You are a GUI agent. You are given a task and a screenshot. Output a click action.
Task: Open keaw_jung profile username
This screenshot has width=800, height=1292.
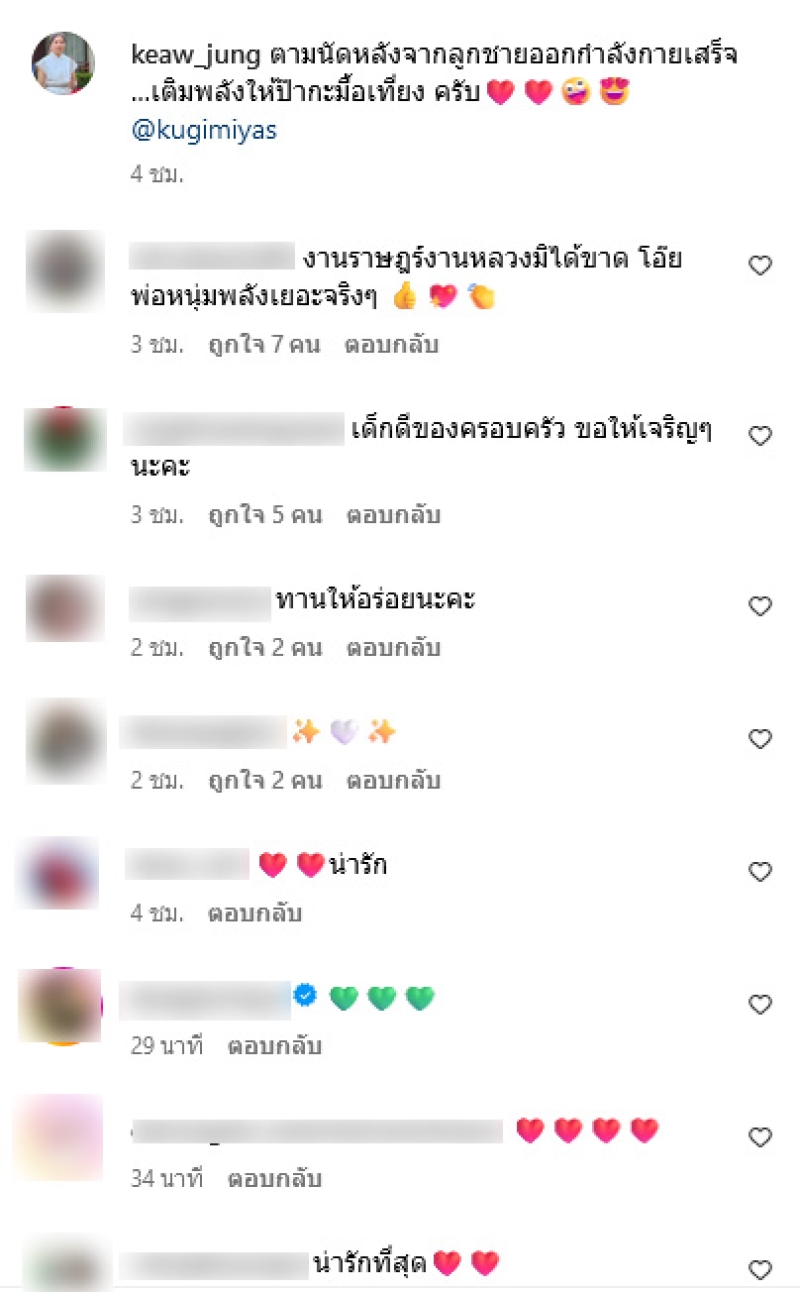pos(196,56)
